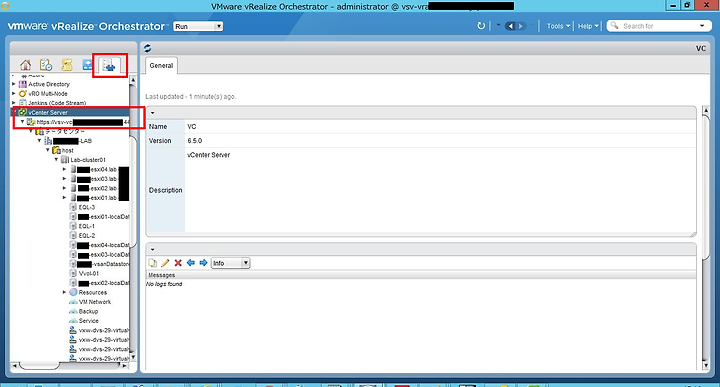The image size is (720, 387).
Task: Collapse the log messages section arrow
Action: point(152,250)
